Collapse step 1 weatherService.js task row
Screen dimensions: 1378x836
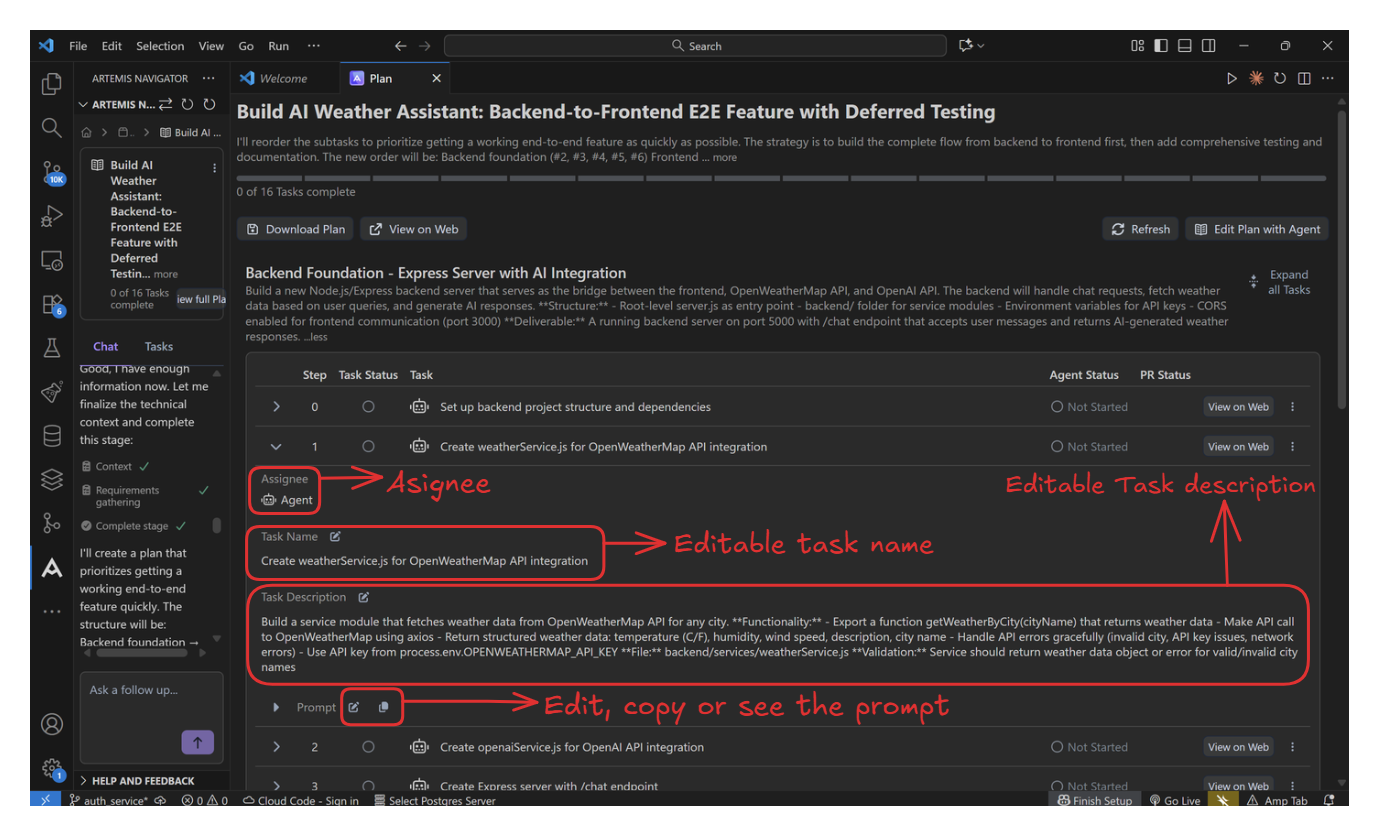click(276, 446)
